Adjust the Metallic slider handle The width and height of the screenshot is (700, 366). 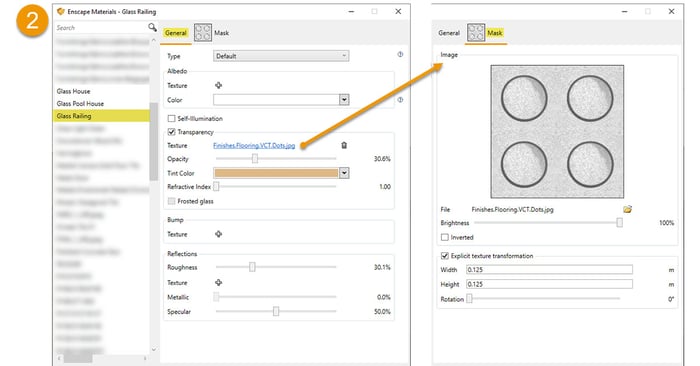(217, 297)
